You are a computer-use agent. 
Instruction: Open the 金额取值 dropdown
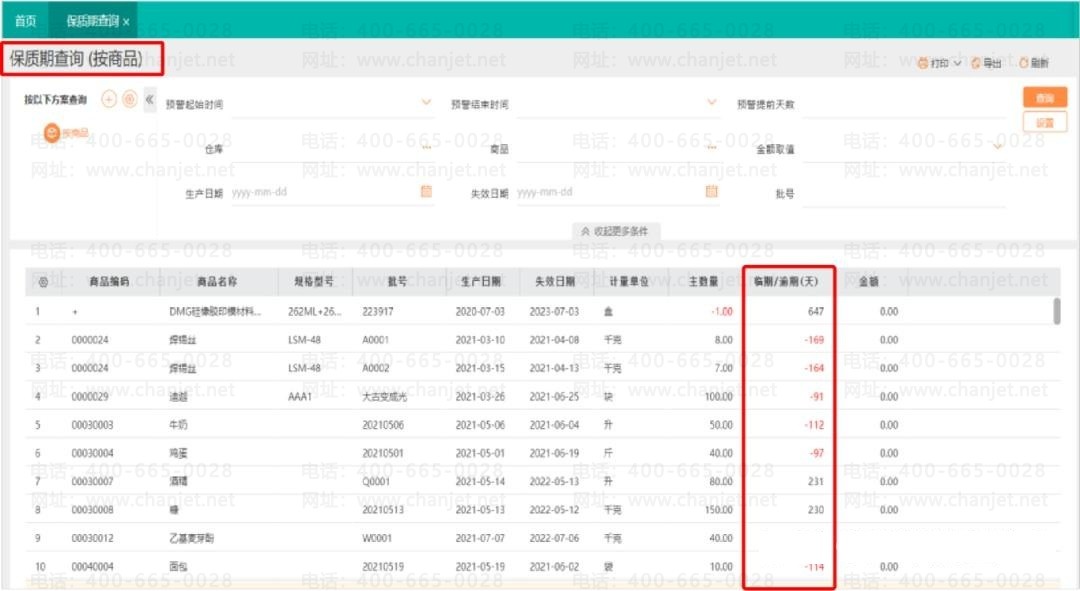click(997, 147)
